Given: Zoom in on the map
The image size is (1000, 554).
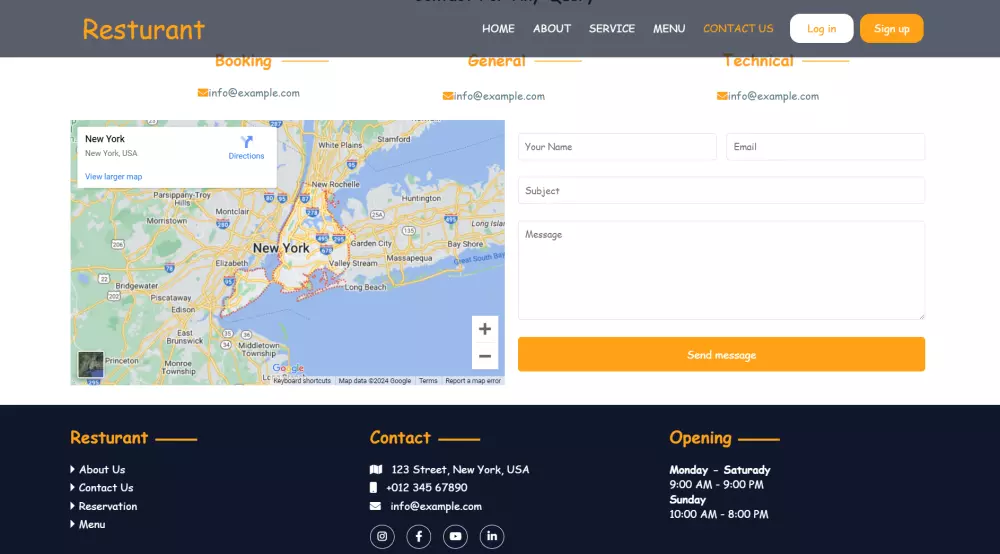Looking at the screenshot, I should (x=485, y=329).
